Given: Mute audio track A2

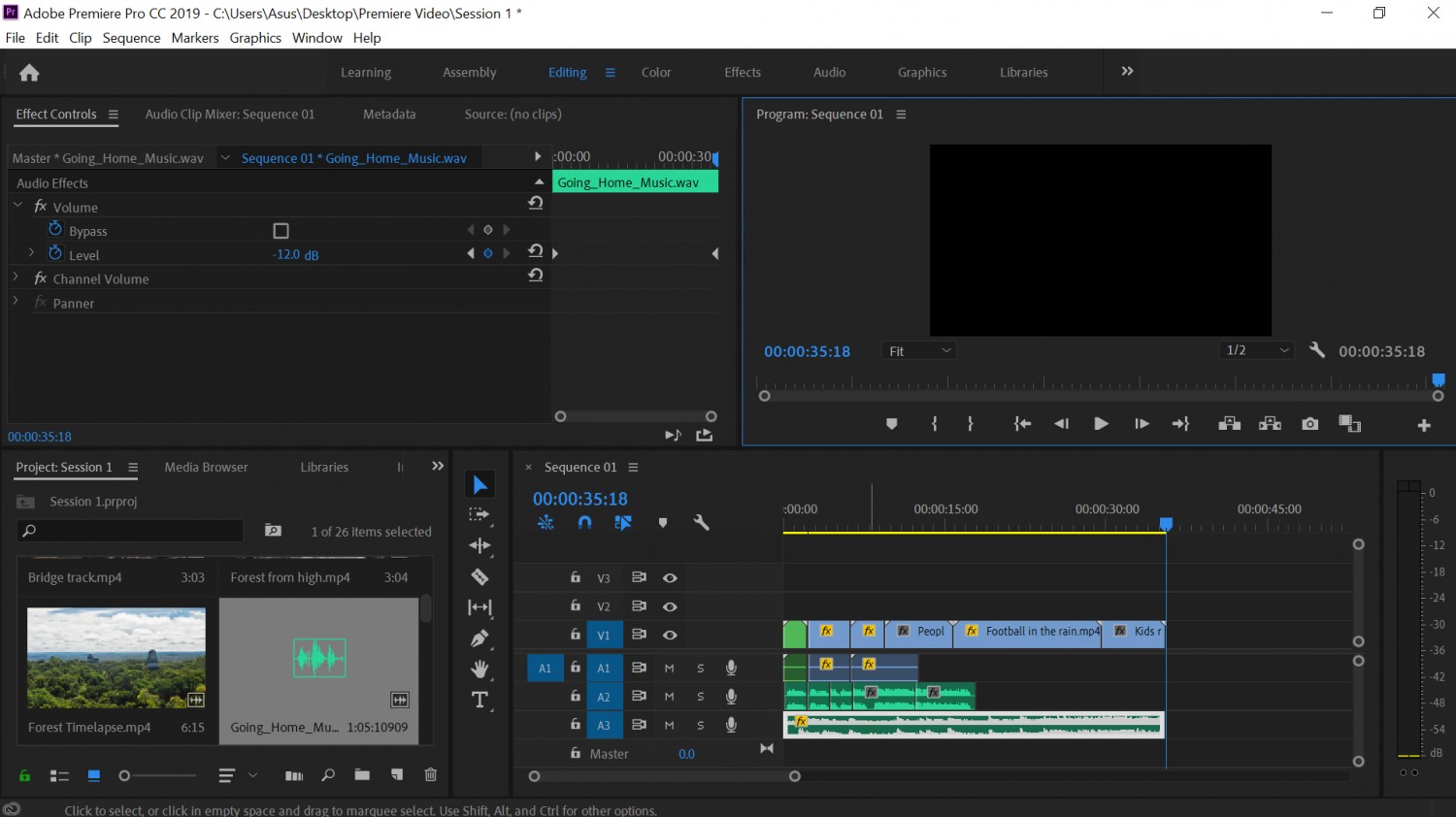Looking at the screenshot, I should pos(669,697).
